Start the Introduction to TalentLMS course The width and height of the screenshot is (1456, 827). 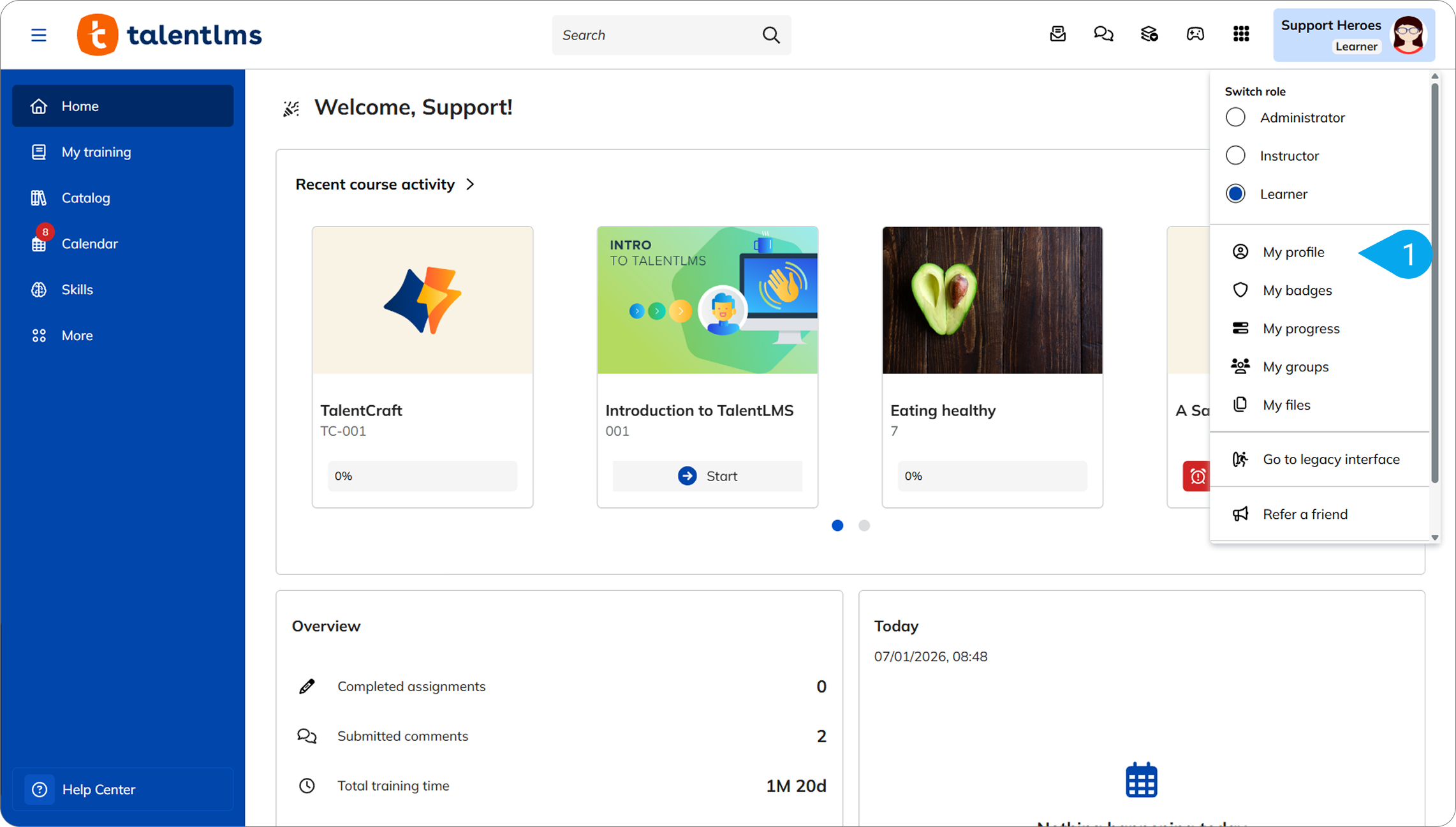coord(707,476)
